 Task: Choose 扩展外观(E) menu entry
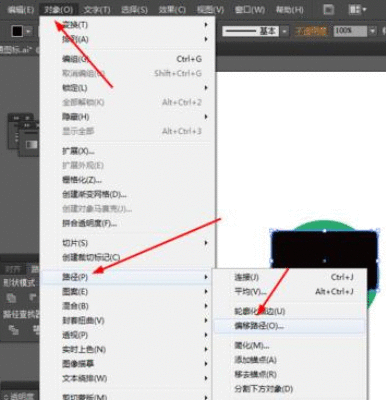tap(127, 166)
